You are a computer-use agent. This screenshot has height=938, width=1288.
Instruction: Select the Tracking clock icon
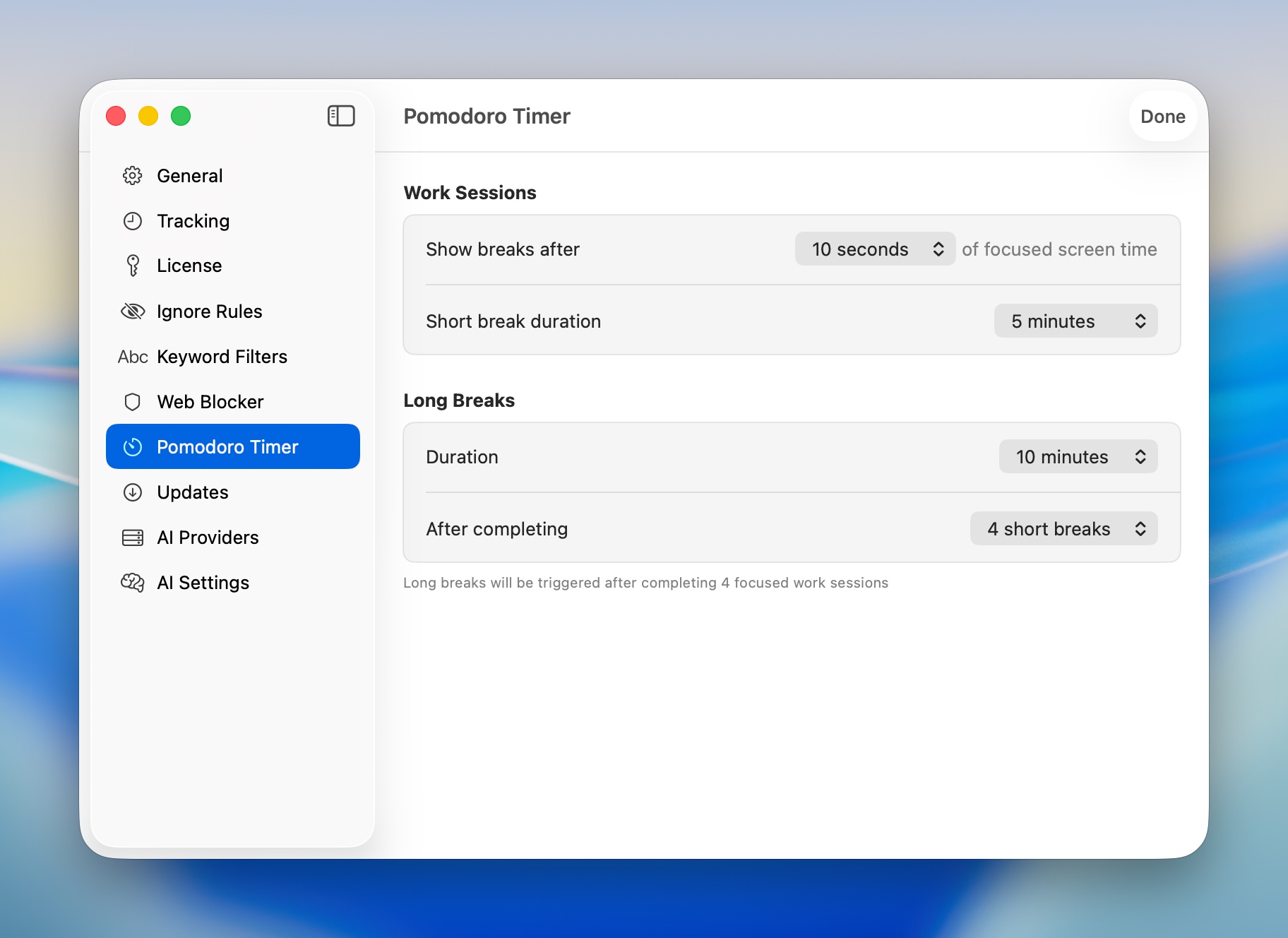pyautogui.click(x=133, y=220)
